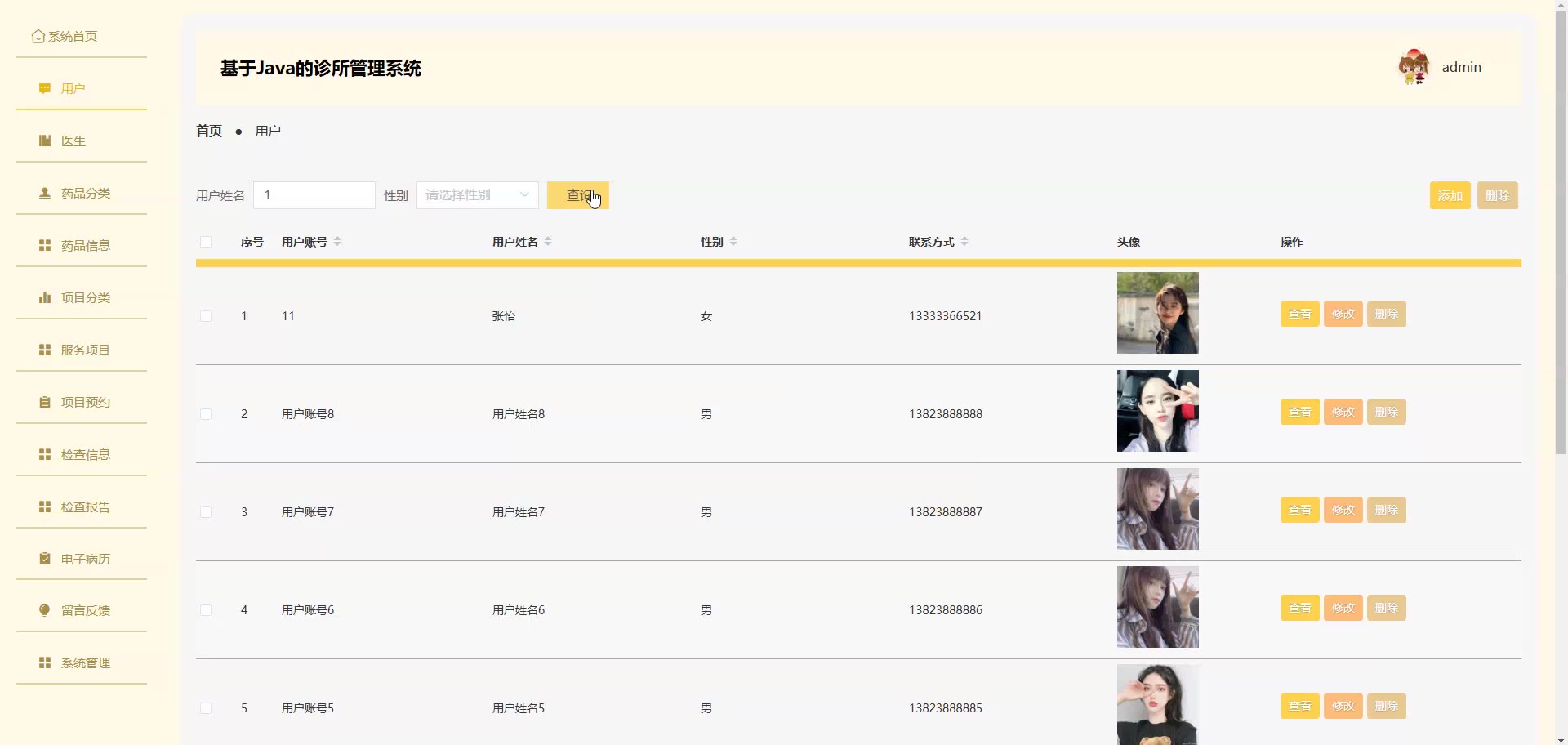Click the bulb icon next to 留言反馈
1568x745 pixels.
[45, 610]
